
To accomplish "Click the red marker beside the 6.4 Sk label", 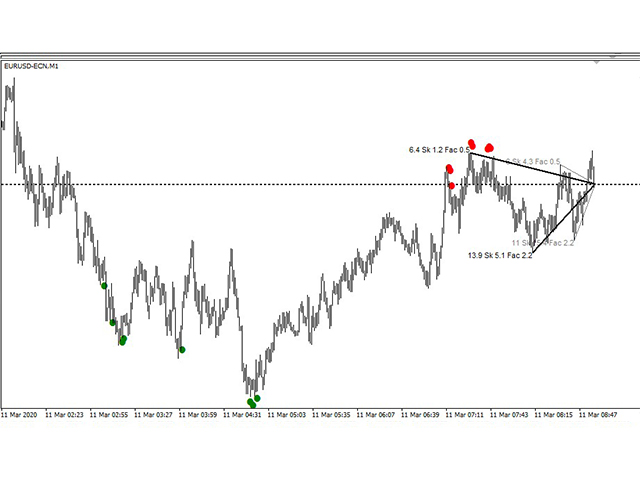I will pos(471,144).
